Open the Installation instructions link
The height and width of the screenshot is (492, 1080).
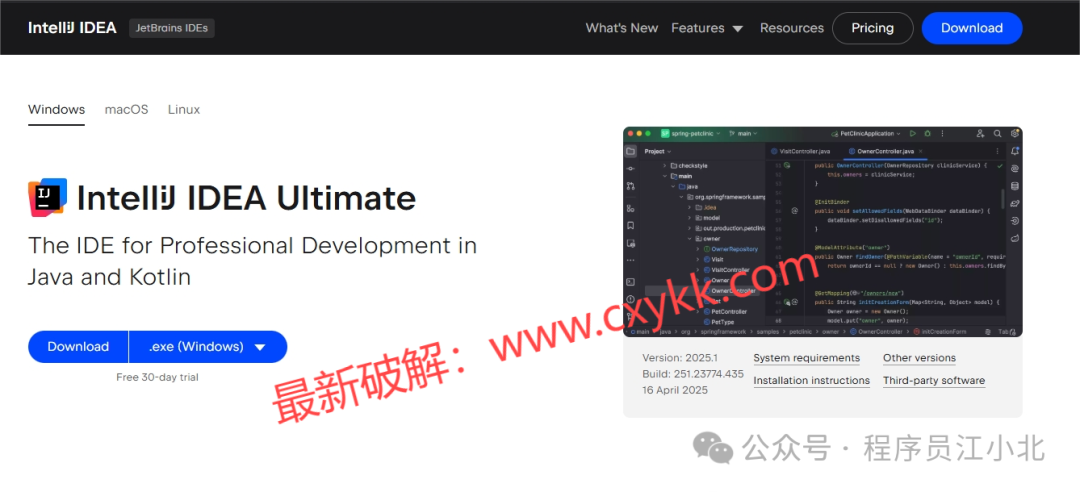coord(811,381)
